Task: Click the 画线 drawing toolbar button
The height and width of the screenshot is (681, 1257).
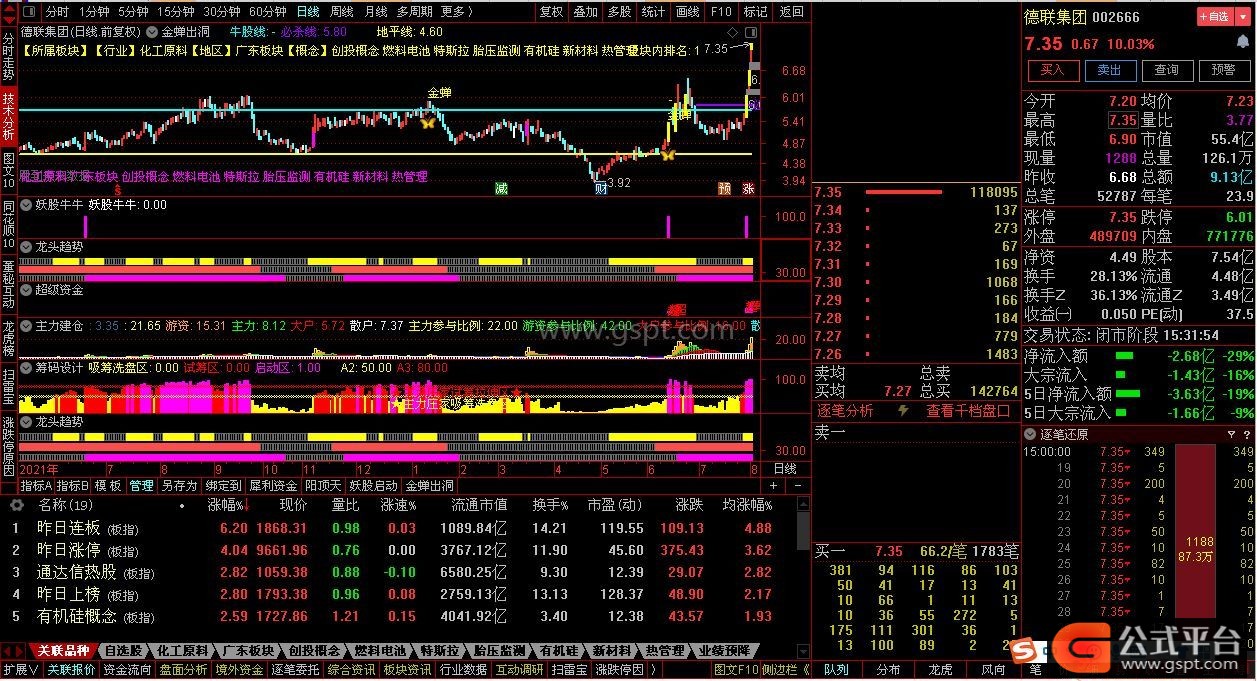Action: 687,12
